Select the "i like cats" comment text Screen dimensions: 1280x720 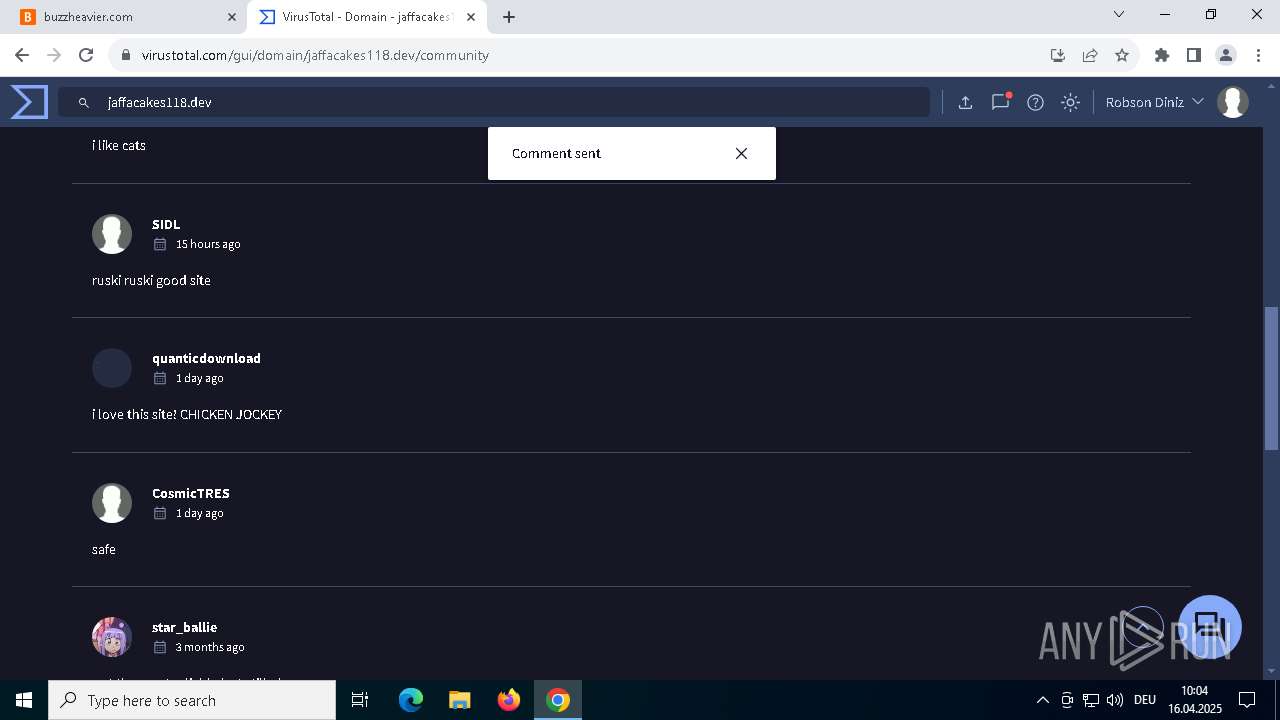(119, 145)
